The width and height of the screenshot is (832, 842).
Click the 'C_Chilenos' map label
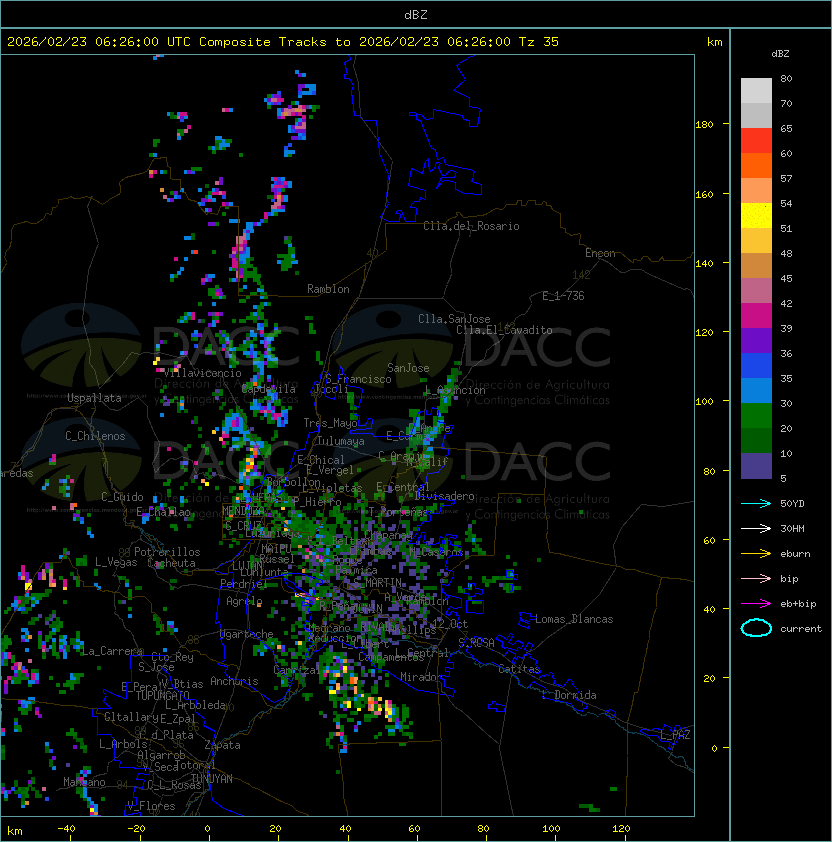coord(95,435)
